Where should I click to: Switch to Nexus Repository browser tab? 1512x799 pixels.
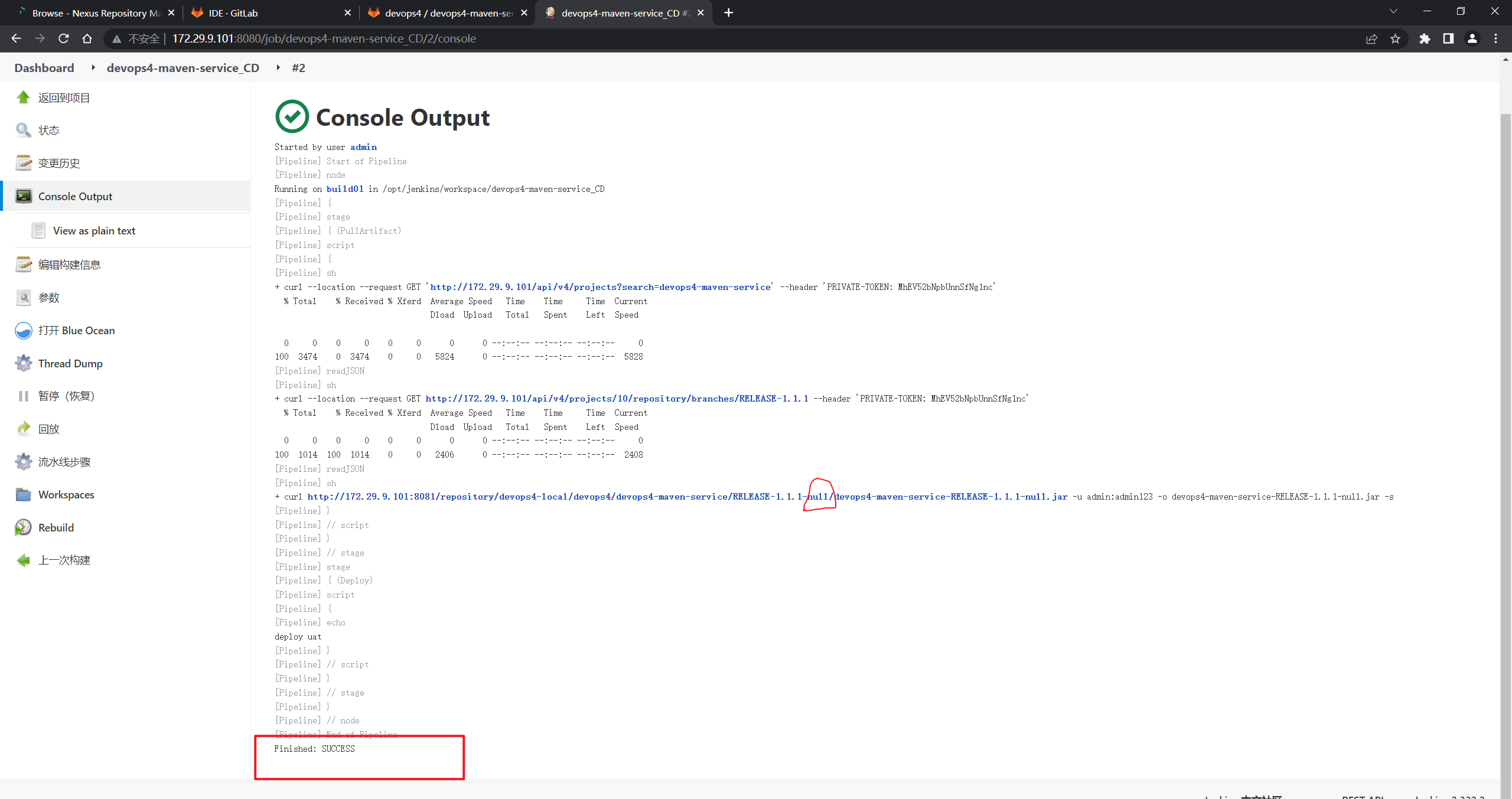pyautogui.click(x=94, y=13)
